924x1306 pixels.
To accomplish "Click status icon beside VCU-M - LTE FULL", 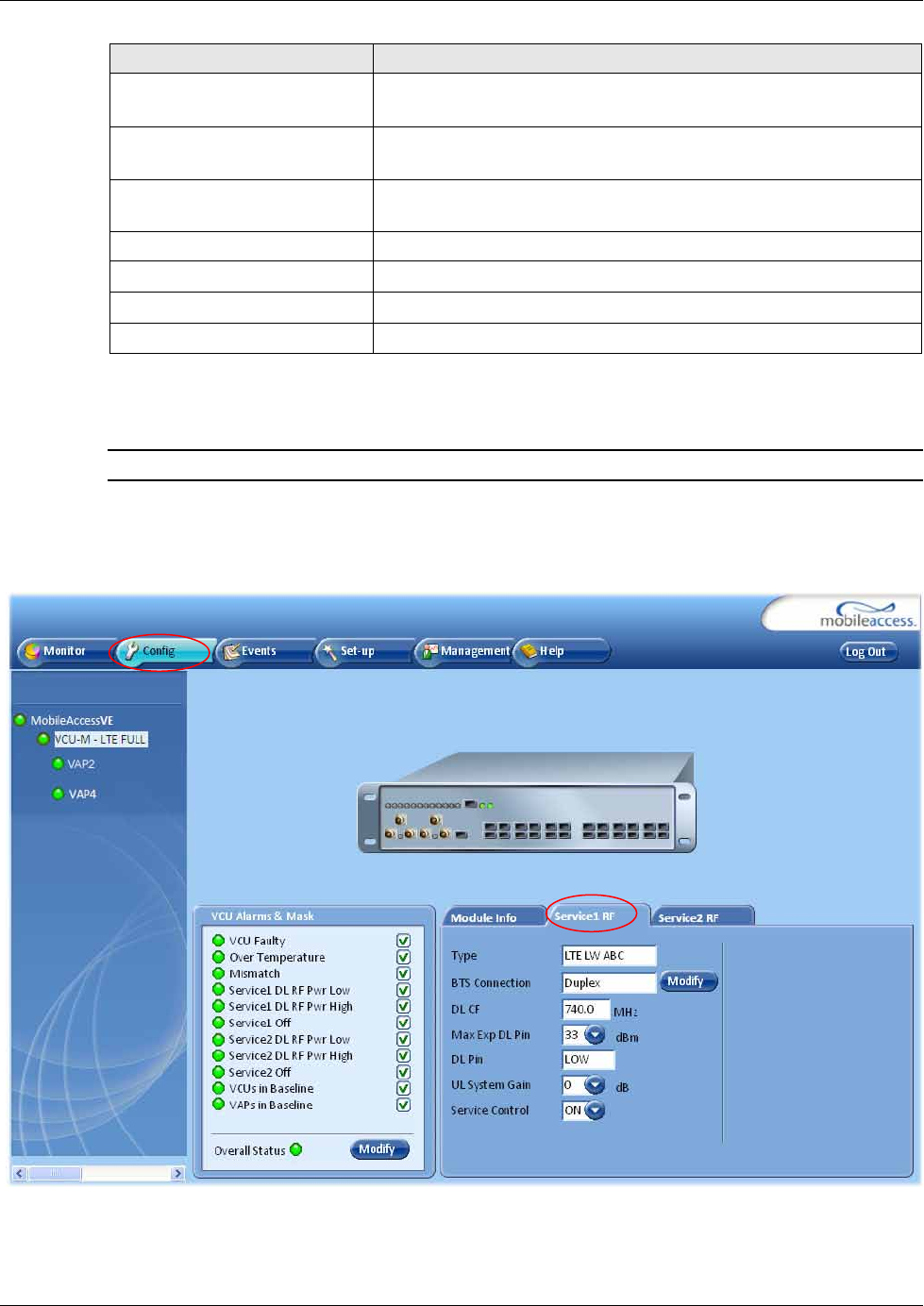I will [42, 740].
